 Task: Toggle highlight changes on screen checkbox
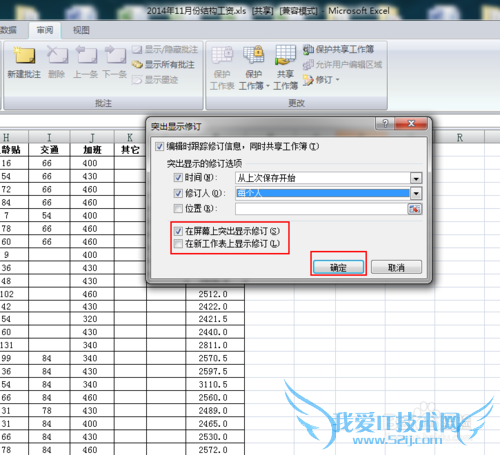click(178, 231)
